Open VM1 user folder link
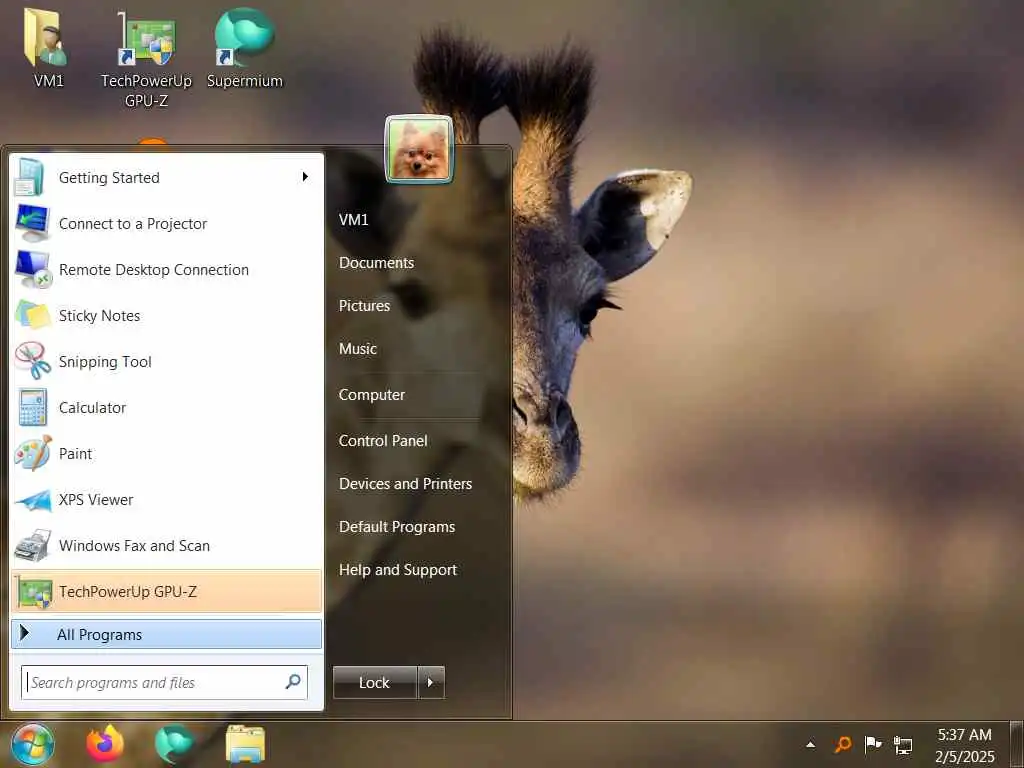 pos(353,219)
